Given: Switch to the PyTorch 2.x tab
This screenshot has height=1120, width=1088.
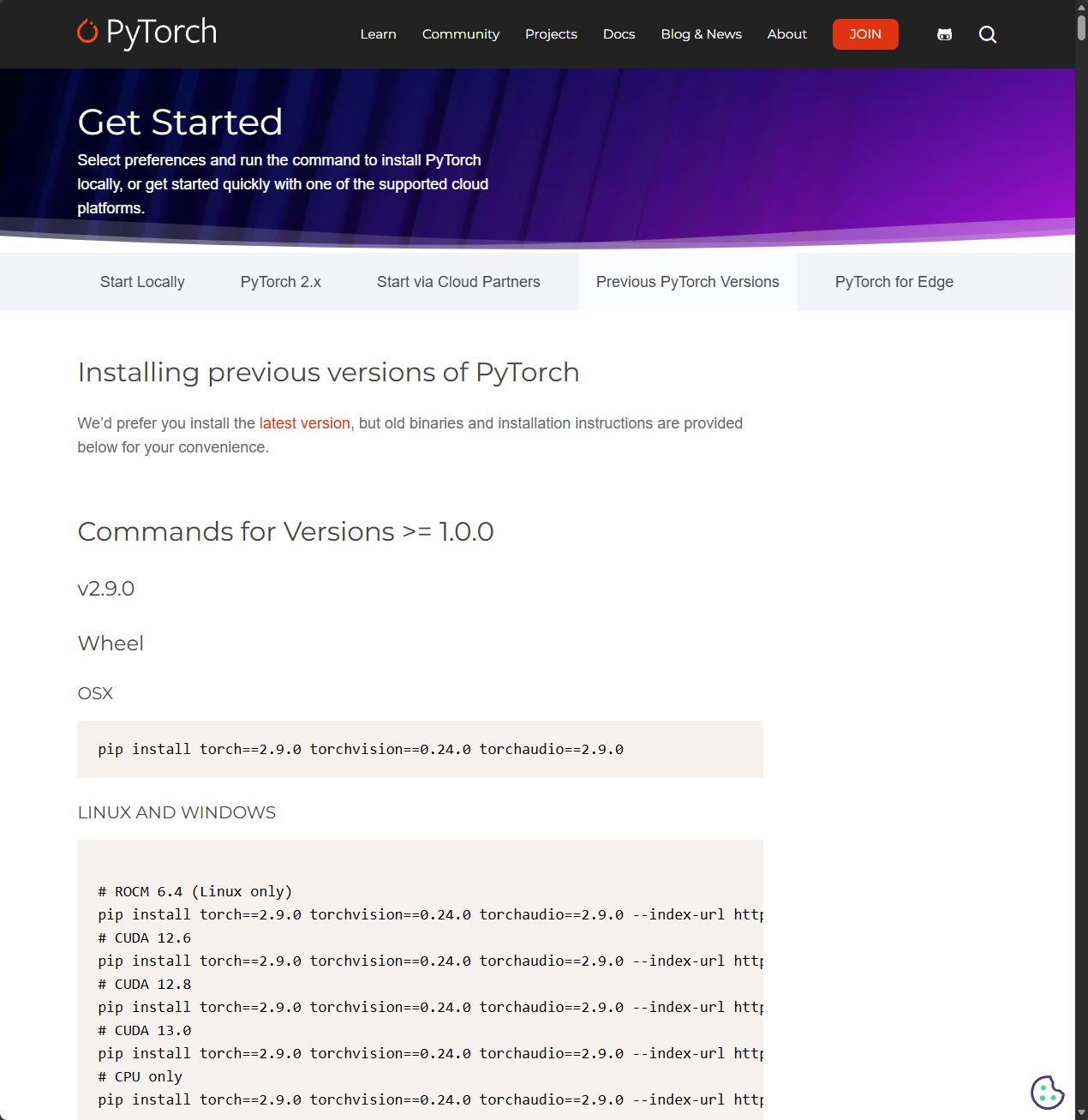Looking at the screenshot, I should tap(281, 282).
